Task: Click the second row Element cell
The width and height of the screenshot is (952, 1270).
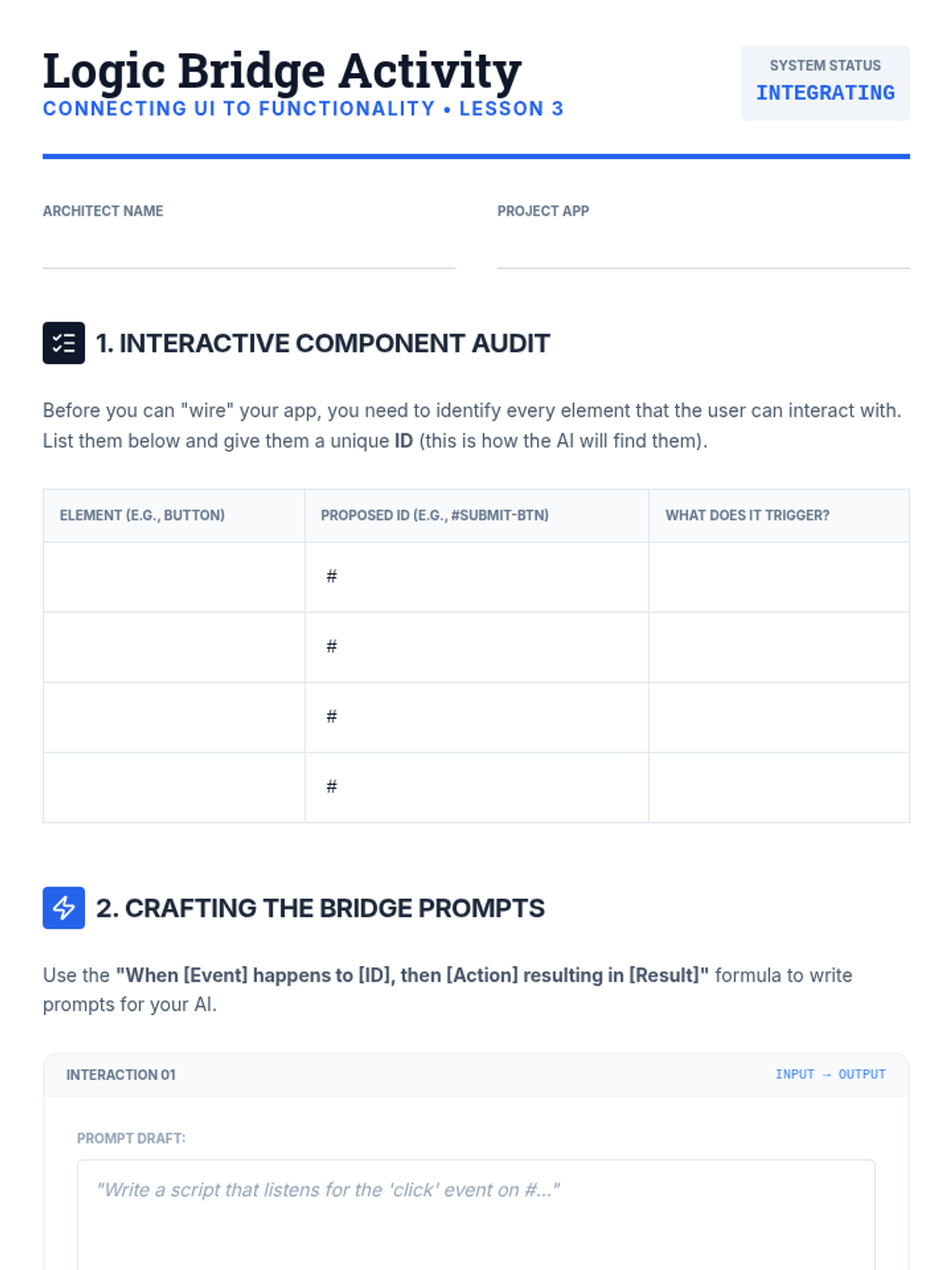Action: click(x=174, y=647)
